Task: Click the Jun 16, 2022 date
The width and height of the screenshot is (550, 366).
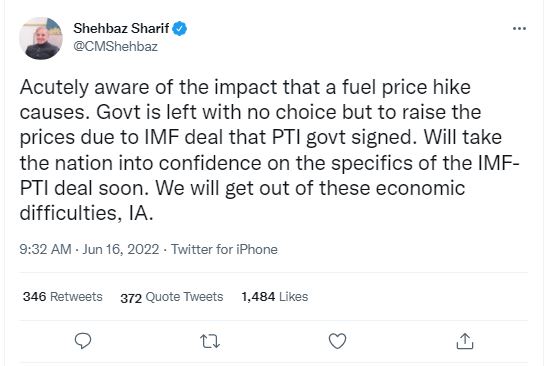Action: click(x=121, y=249)
